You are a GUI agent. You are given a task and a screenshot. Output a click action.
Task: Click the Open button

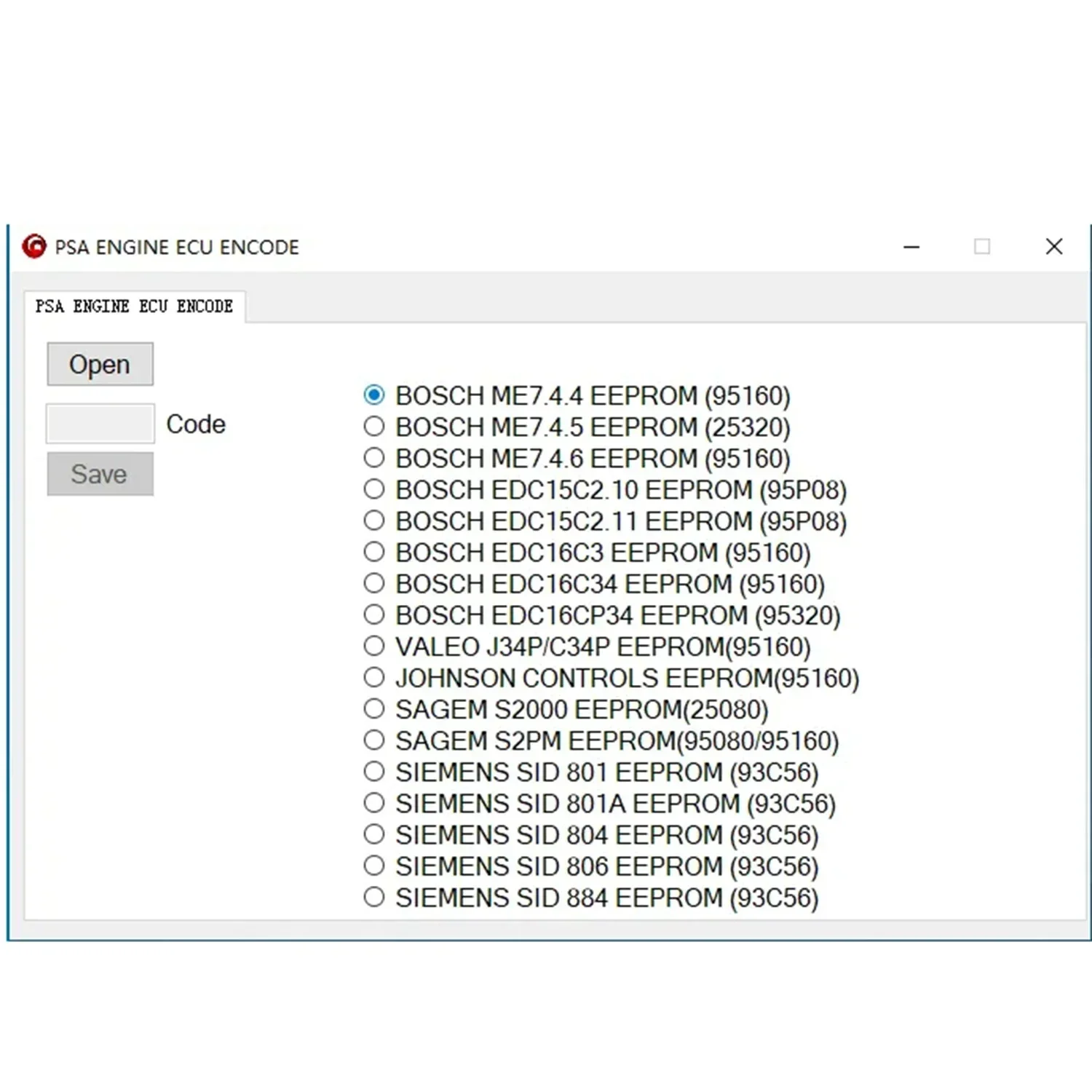tap(100, 364)
